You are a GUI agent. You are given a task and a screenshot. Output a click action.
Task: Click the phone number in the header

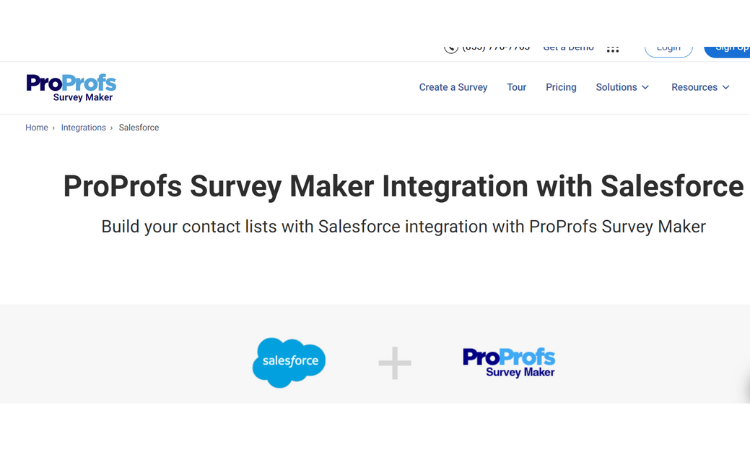tap(496, 48)
